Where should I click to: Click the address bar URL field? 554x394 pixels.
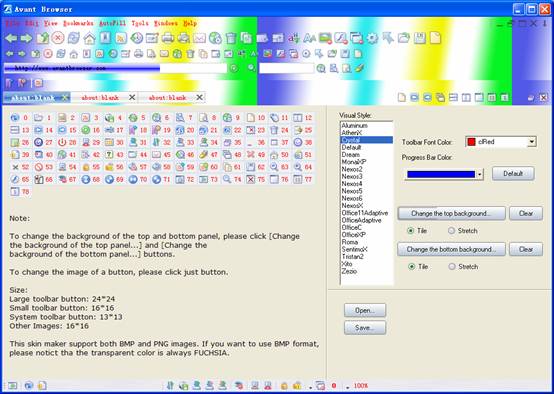point(115,68)
